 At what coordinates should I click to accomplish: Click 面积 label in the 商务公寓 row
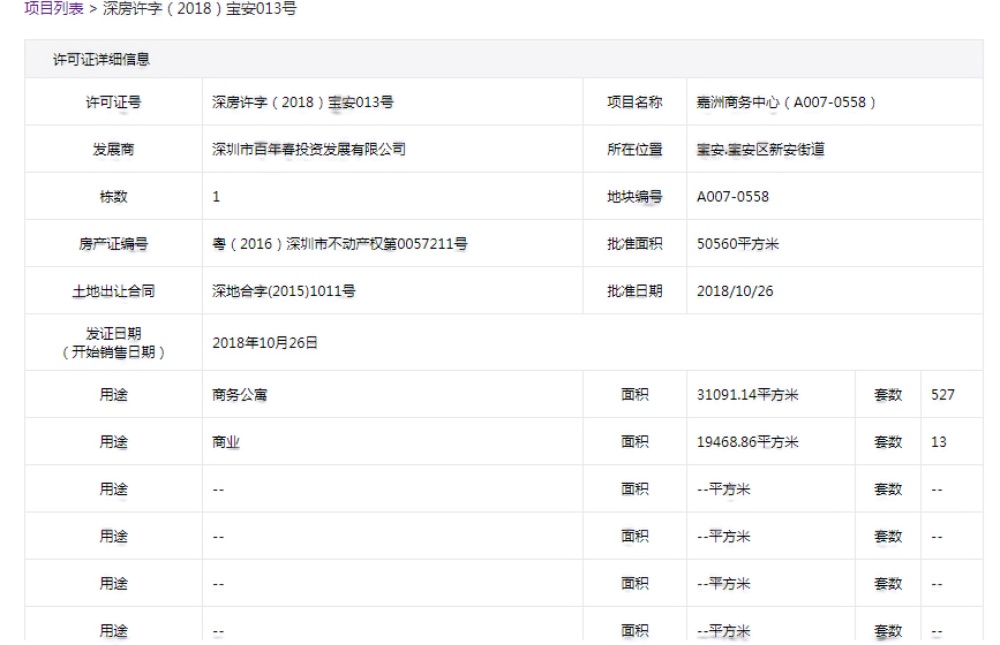635,395
